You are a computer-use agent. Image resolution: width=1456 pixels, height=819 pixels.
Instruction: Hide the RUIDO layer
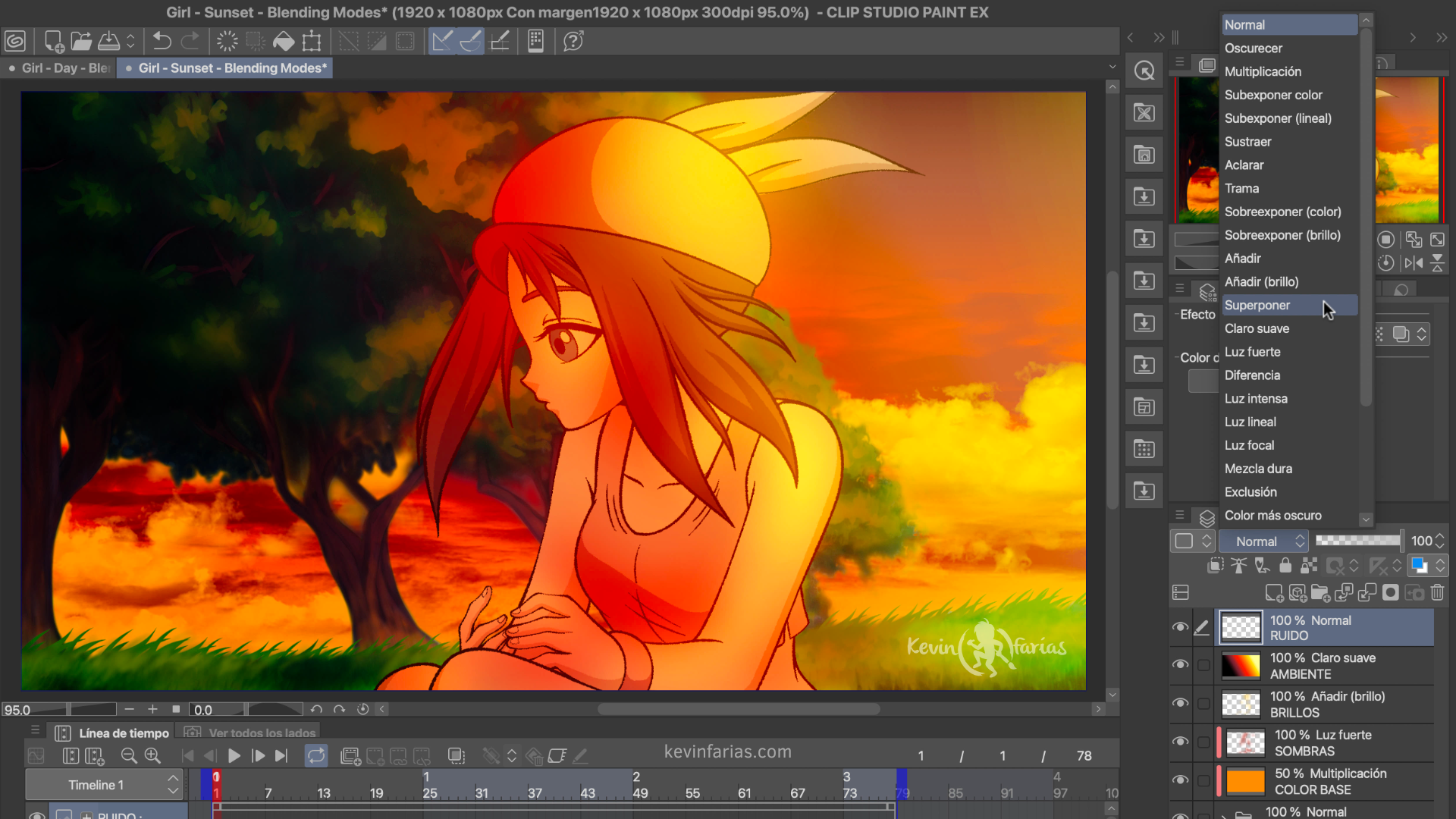pyautogui.click(x=1180, y=627)
